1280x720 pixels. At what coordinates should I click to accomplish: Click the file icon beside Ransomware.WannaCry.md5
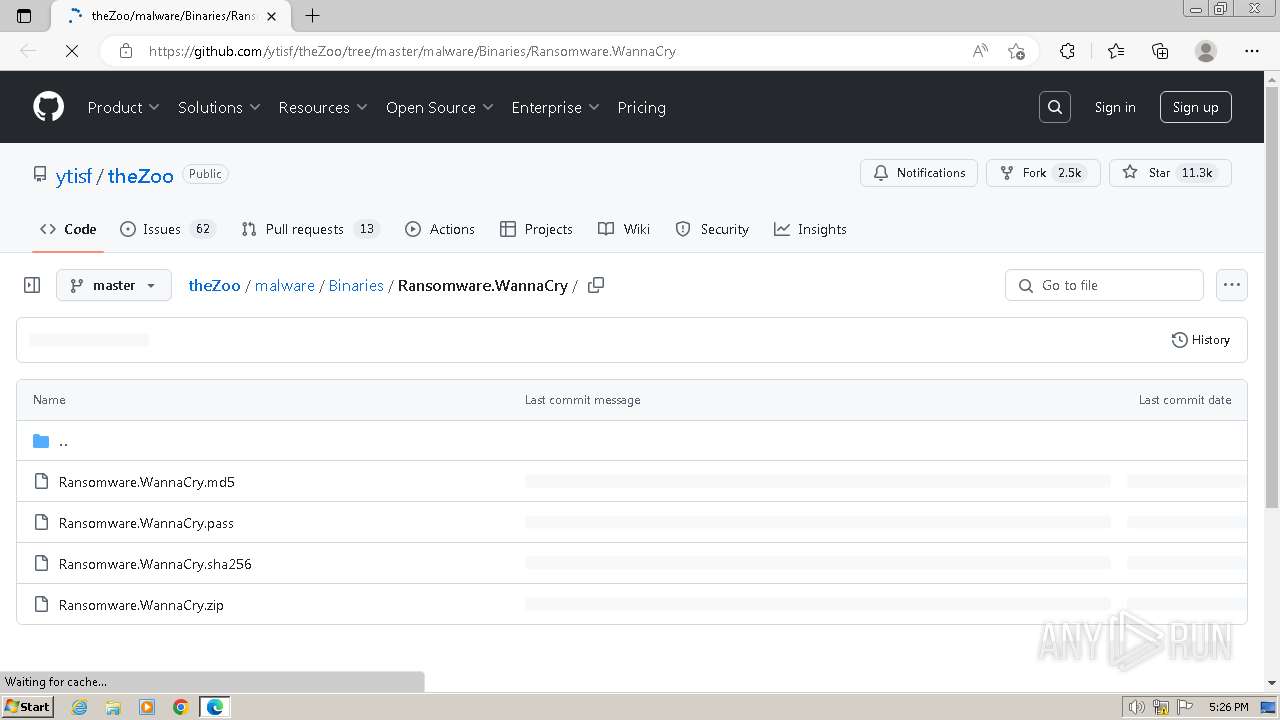41,482
